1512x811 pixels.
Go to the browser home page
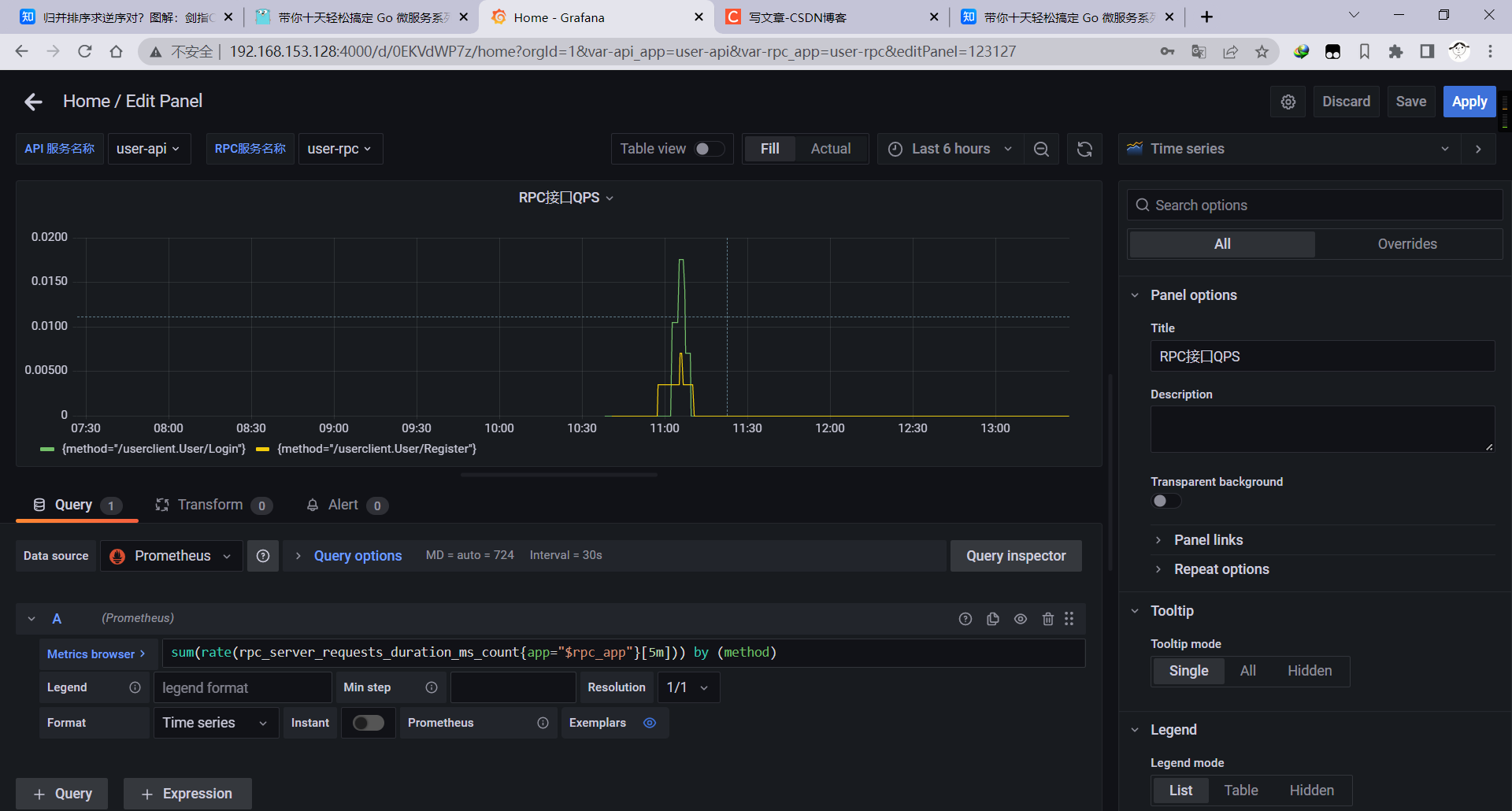pos(116,51)
